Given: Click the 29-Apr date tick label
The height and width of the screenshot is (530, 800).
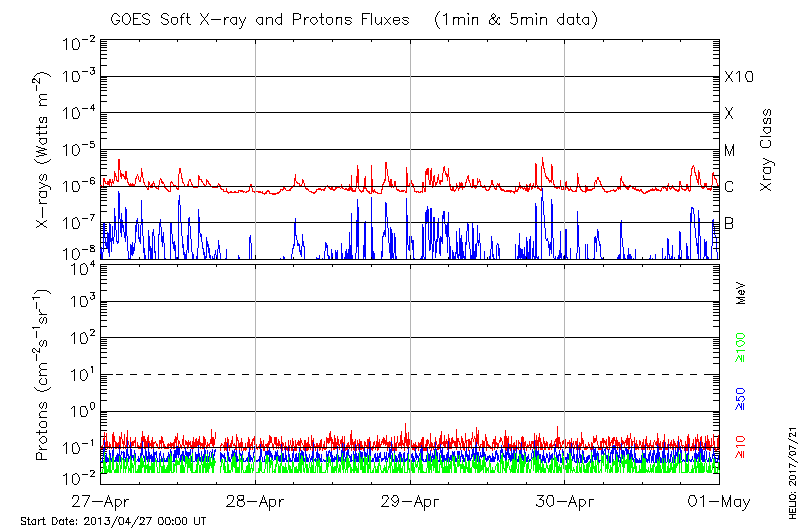Looking at the screenshot, I should [x=410, y=500].
